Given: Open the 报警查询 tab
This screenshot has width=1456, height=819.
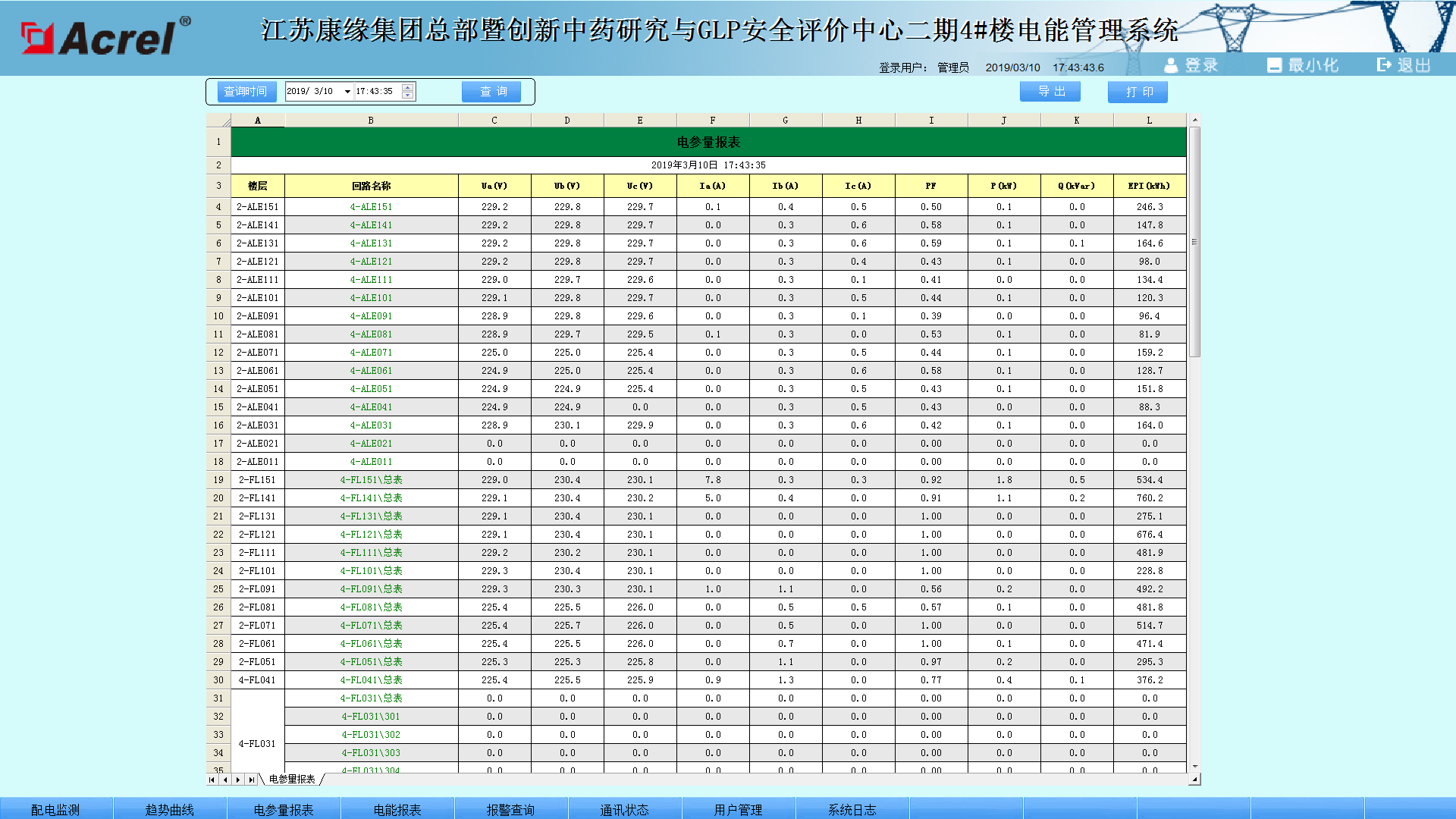Looking at the screenshot, I should (510, 809).
